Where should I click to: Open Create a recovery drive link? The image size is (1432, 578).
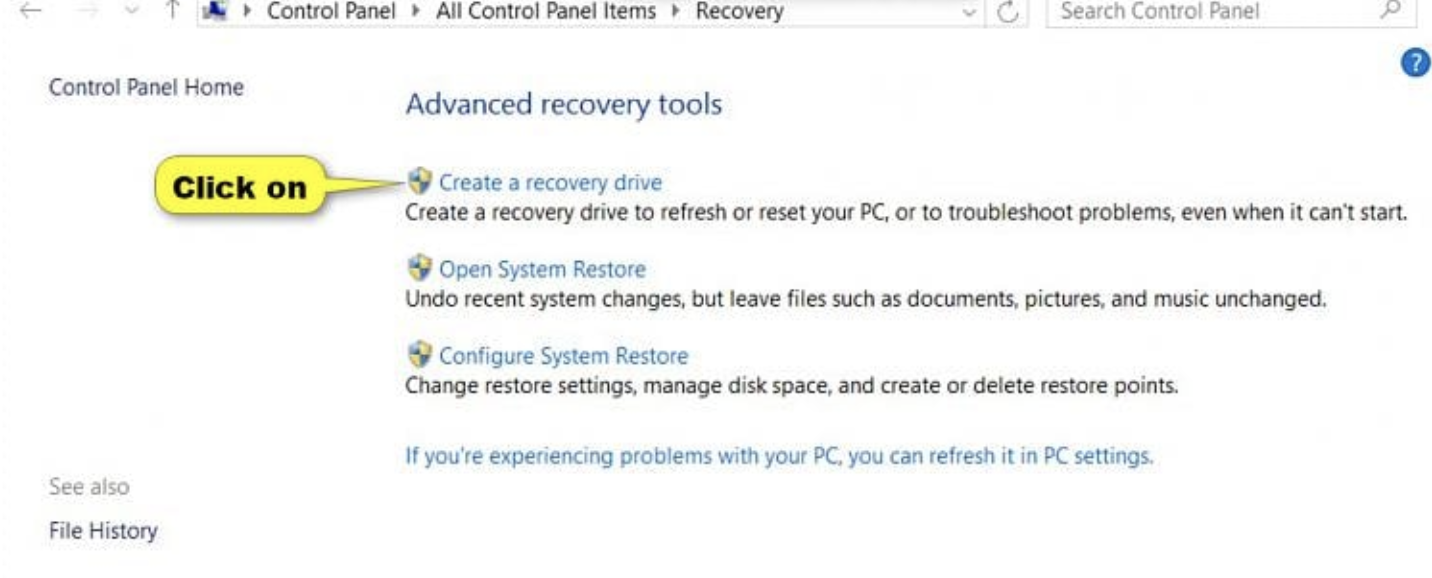(x=550, y=182)
